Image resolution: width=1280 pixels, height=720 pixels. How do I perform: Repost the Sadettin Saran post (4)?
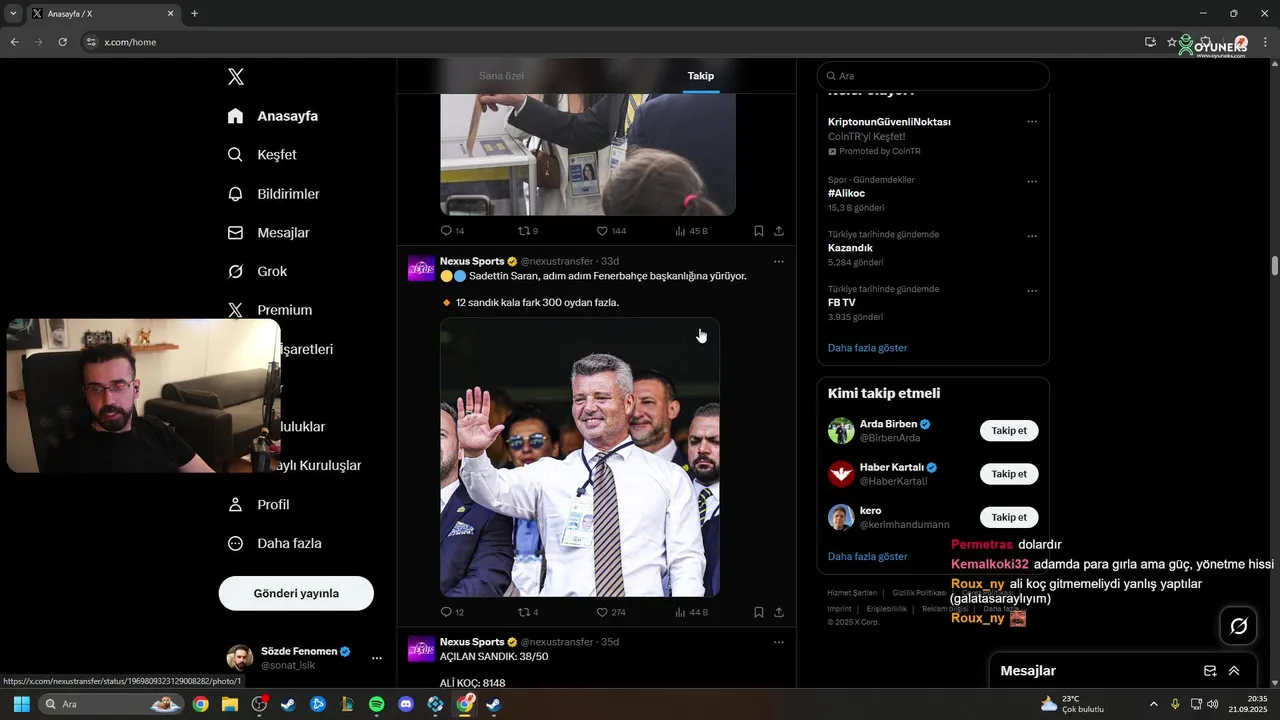(x=528, y=612)
